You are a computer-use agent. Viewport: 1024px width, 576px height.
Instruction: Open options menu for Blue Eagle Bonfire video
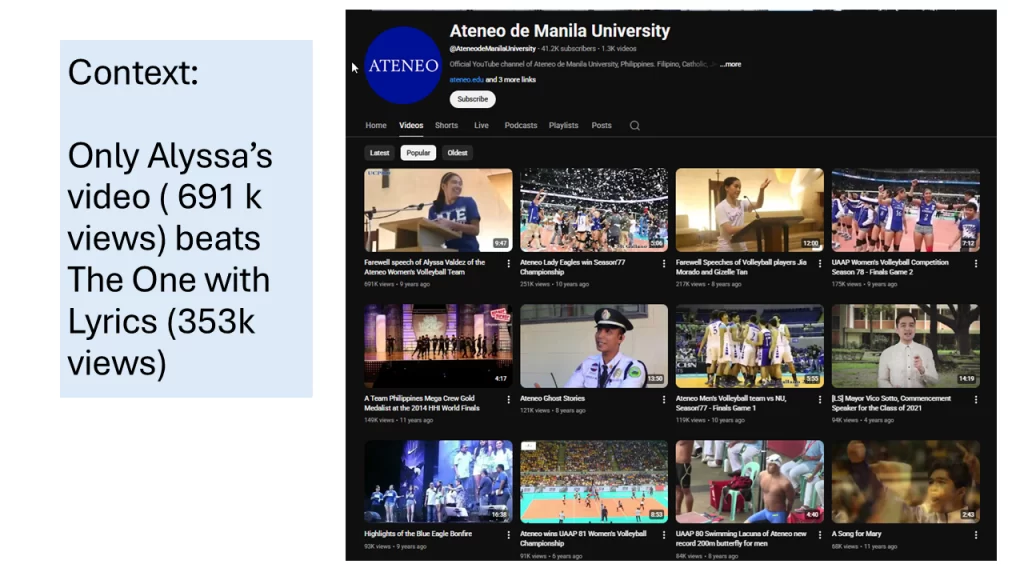click(x=508, y=535)
